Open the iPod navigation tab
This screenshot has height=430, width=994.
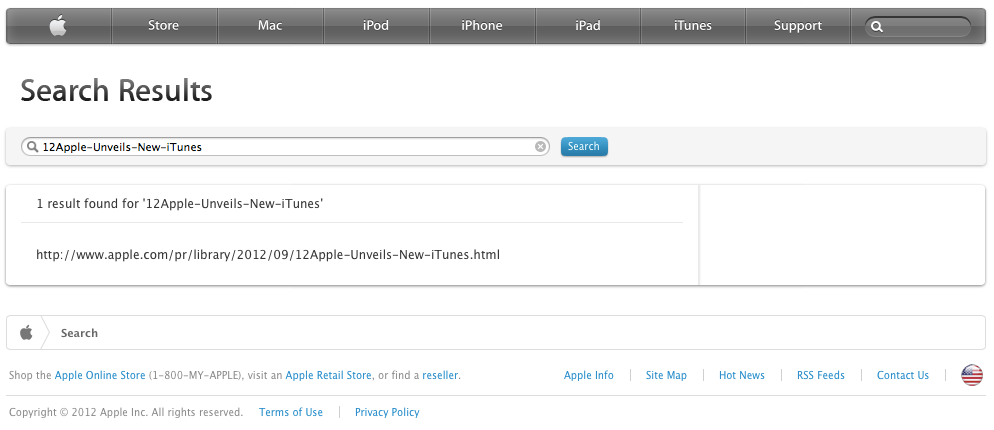click(x=376, y=26)
